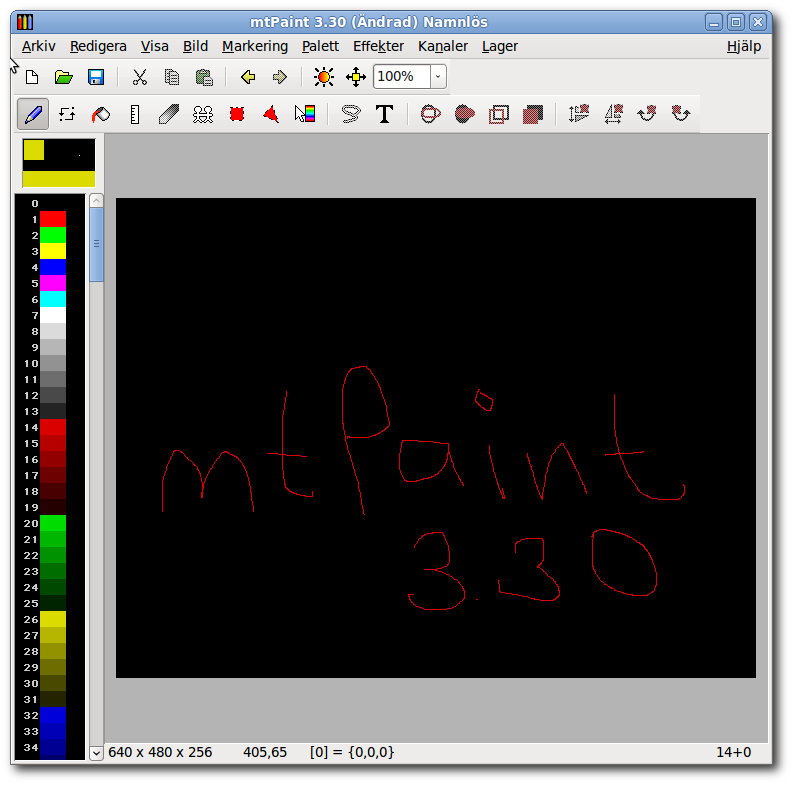Select the shuffle tool
Image resolution: width=793 pixels, height=785 pixels.
click(x=67, y=114)
